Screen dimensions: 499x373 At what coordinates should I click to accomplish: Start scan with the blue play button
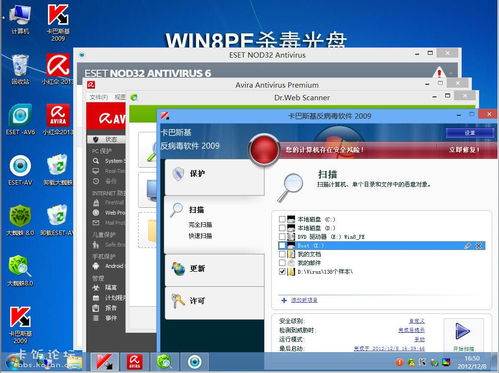[463, 331]
